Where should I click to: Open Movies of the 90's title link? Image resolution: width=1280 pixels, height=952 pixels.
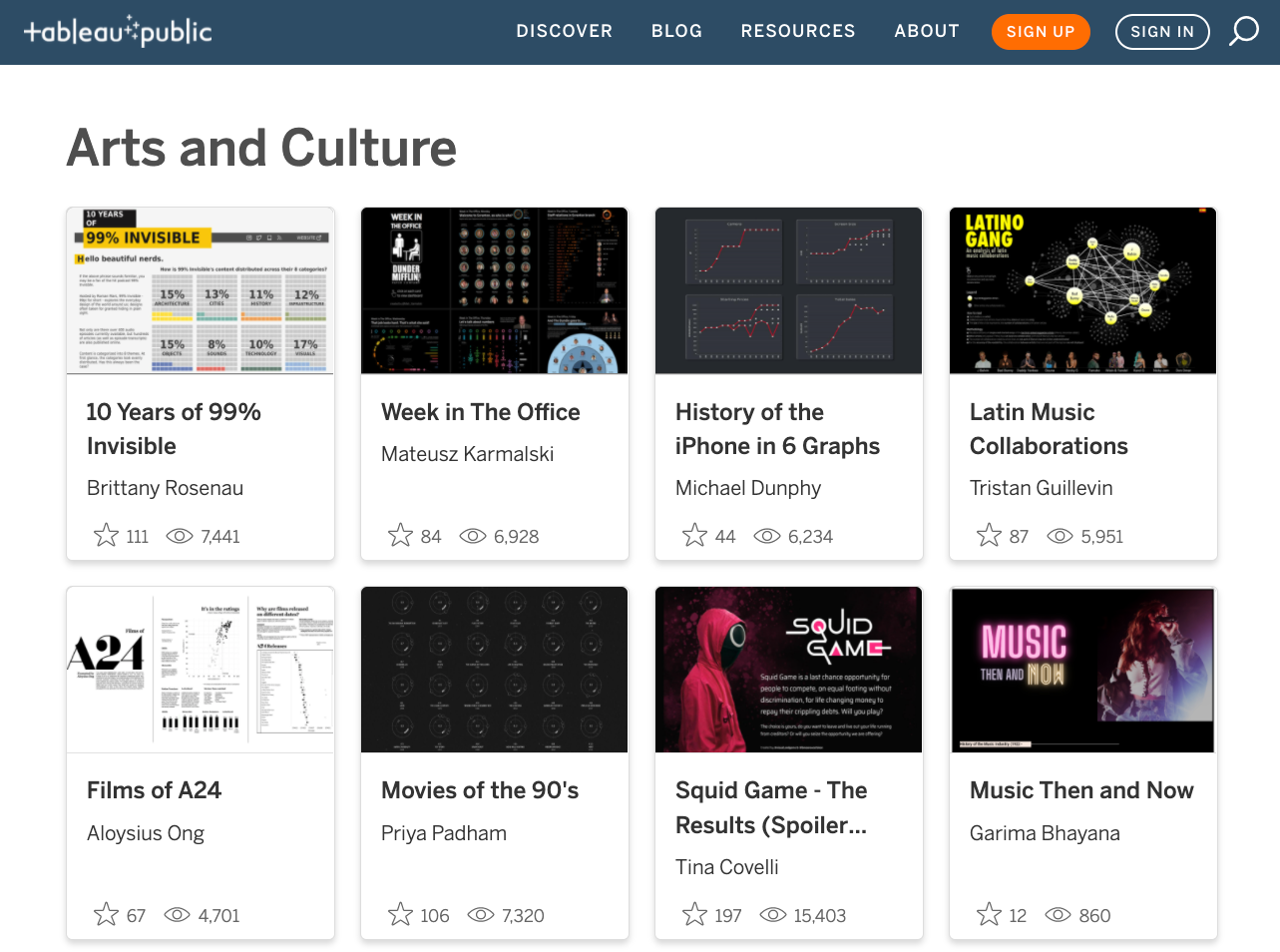click(480, 790)
